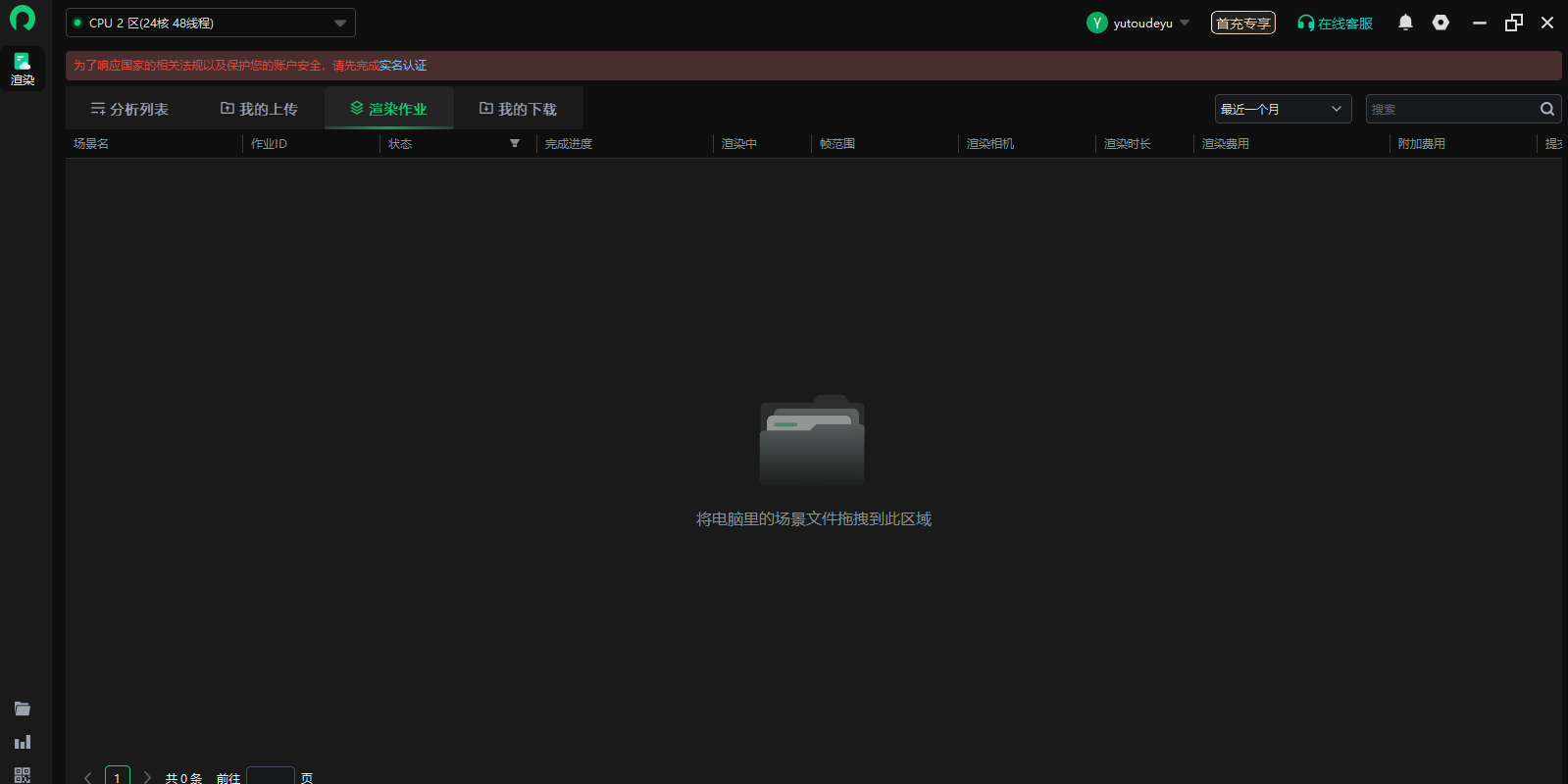Restore down the application window
The image size is (1568, 784).
pos(1514,23)
